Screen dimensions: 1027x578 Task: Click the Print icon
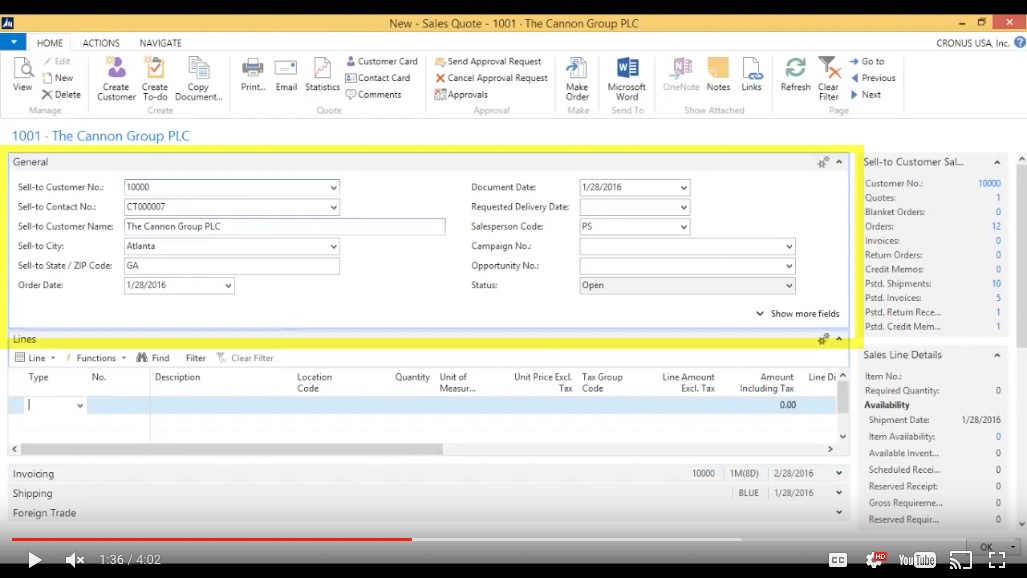pyautogui.click(x=252, y=74)
